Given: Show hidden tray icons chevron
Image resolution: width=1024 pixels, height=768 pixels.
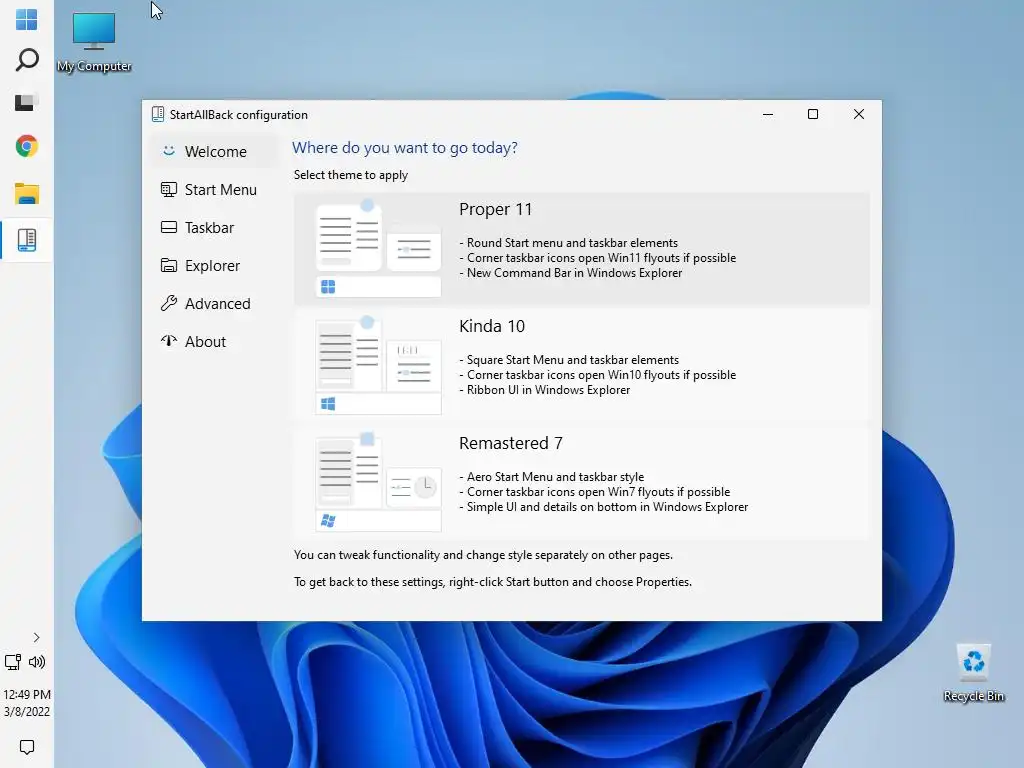Looking at the screenshot, I should click(37, 637).
